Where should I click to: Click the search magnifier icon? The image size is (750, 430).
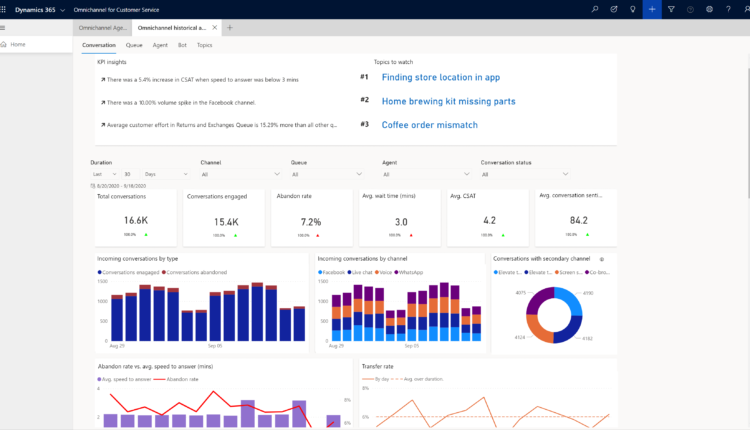[595, 9]
